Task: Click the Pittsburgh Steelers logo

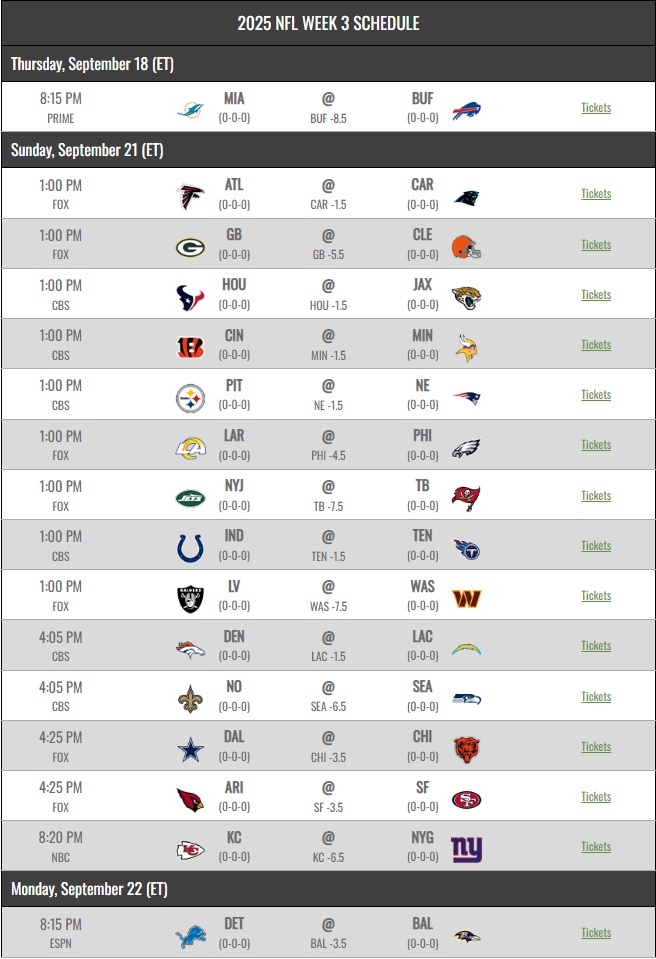Action: pos(190,397)
